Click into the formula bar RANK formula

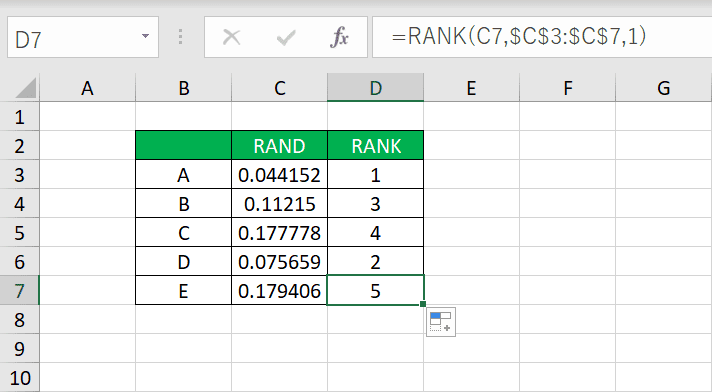click(542, 37)
